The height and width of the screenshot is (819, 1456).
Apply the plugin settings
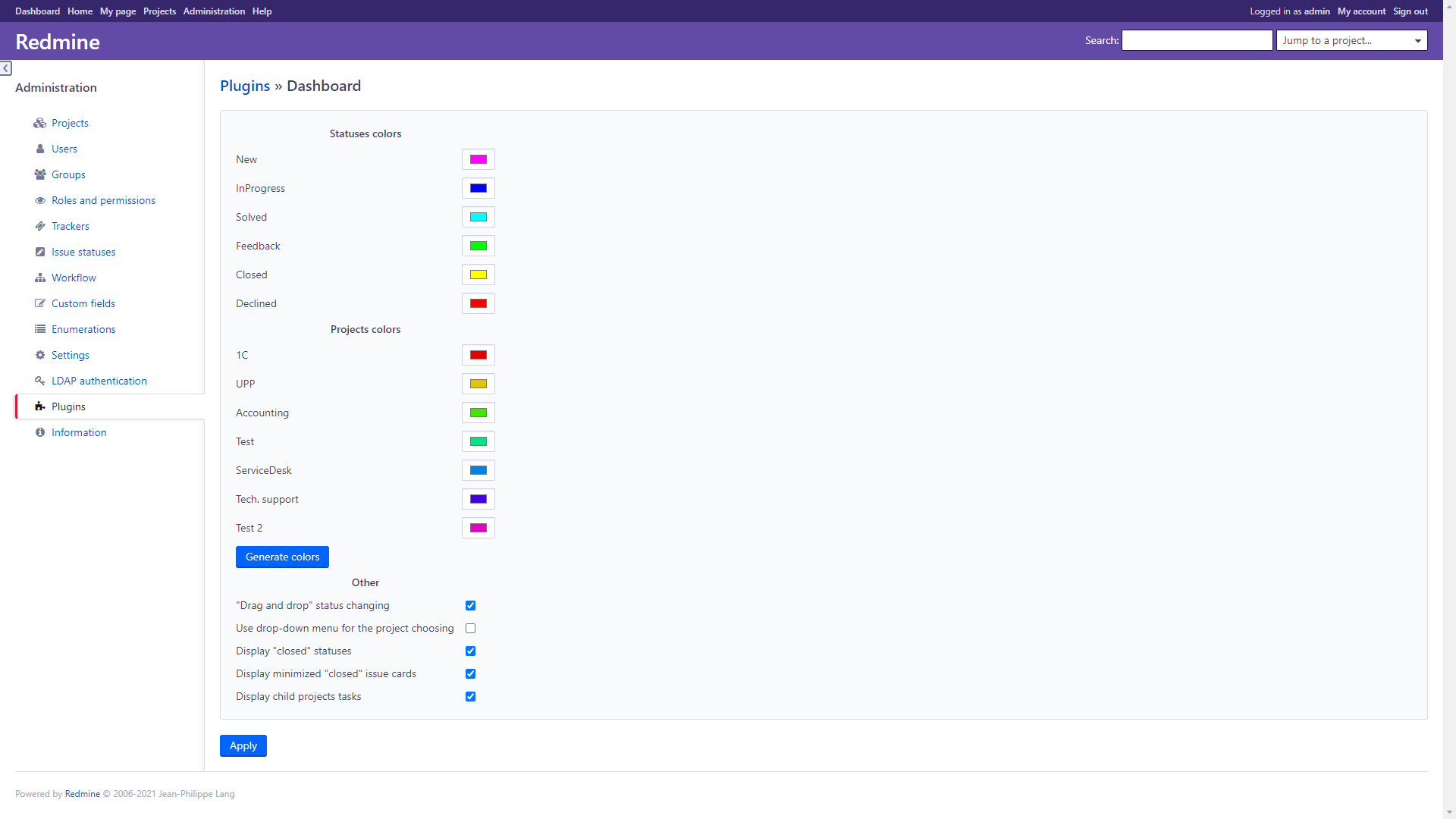pyautogui.click(x=243, y=745)
